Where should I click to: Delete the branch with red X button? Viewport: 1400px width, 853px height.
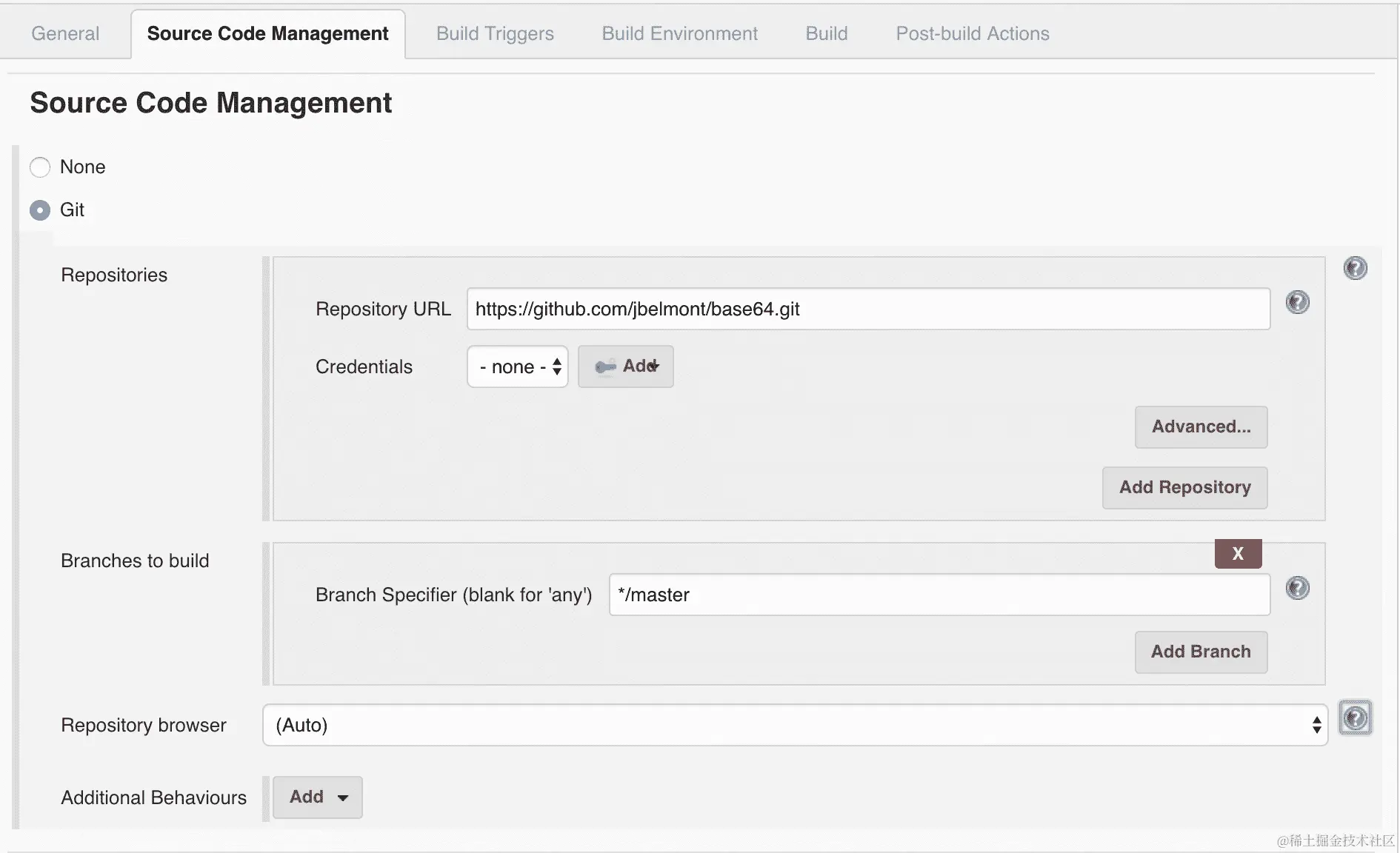(1238, 553)
